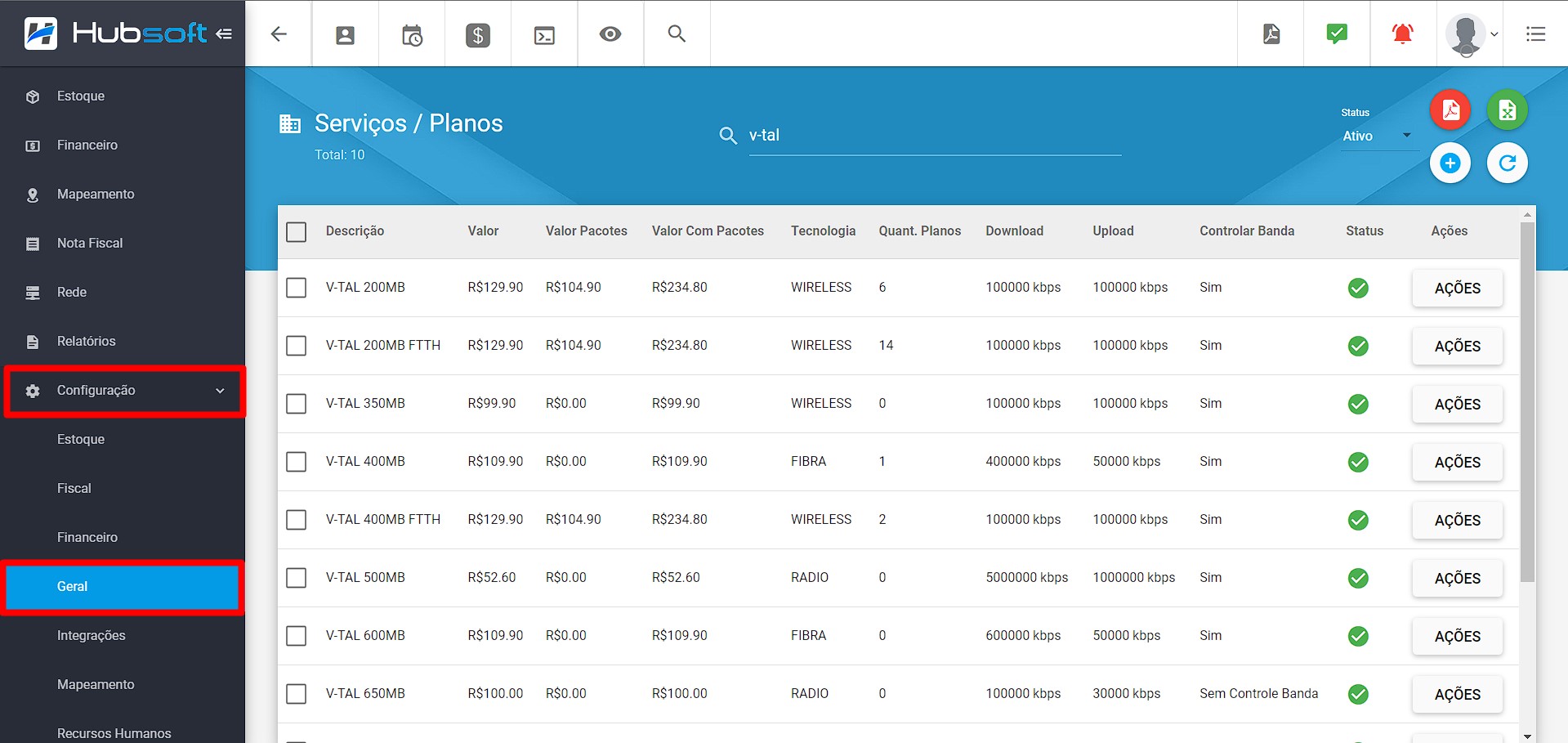The image size is (1568, 743).
Task: Export the list to Excel spreadsheet
Action: pos(1507,110)
